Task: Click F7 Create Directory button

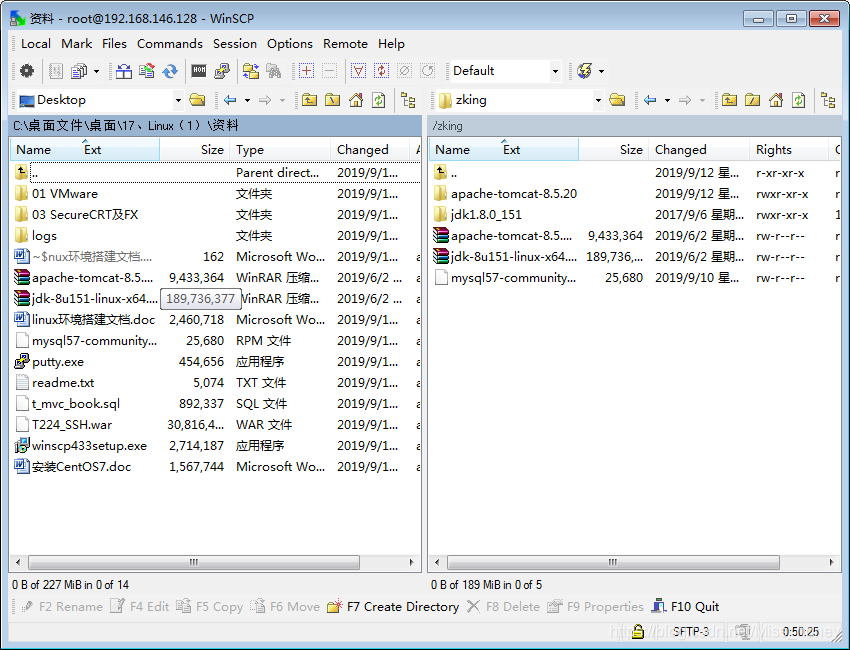Action: pos(393,607)
